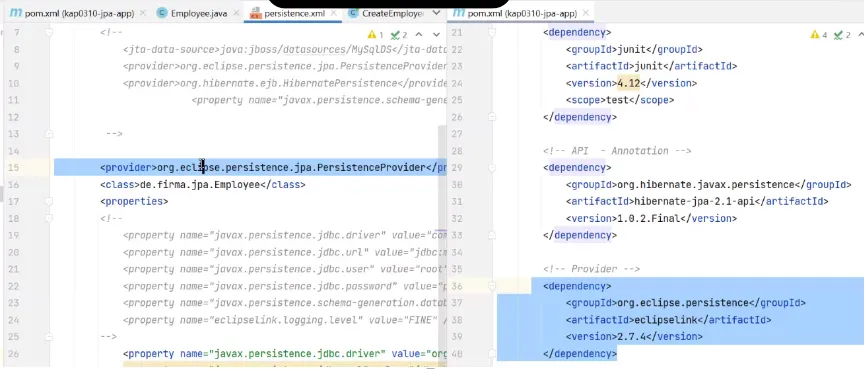Click the commented jdbc.password property line 22
This screenshot has width=865, height=369.
click(x=285, y=286)
